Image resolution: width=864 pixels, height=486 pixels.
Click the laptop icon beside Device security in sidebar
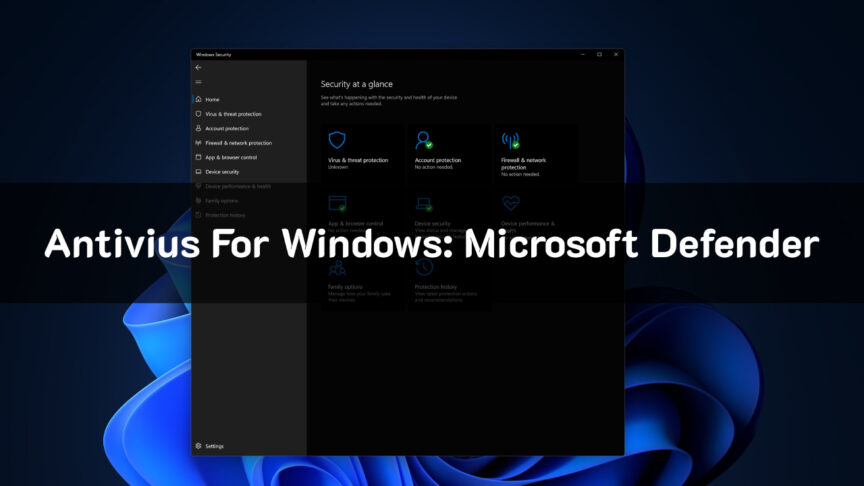click(x=198, y=171)
